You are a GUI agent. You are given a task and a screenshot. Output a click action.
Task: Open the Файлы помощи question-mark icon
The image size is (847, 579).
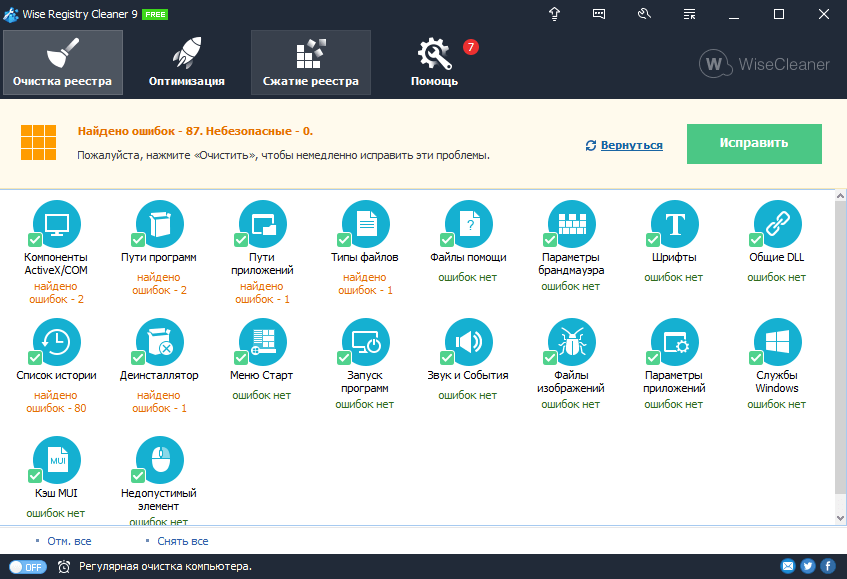tap(469, 224)
